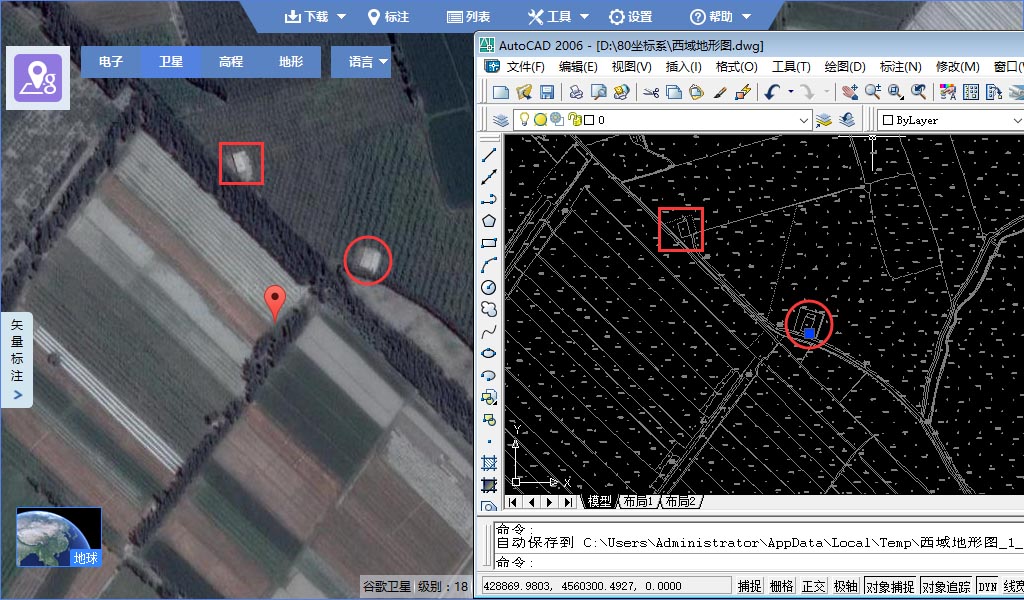Toggle the 正交 ortho mode
This screenshot has height=600, width=1024.
(813, 586)
